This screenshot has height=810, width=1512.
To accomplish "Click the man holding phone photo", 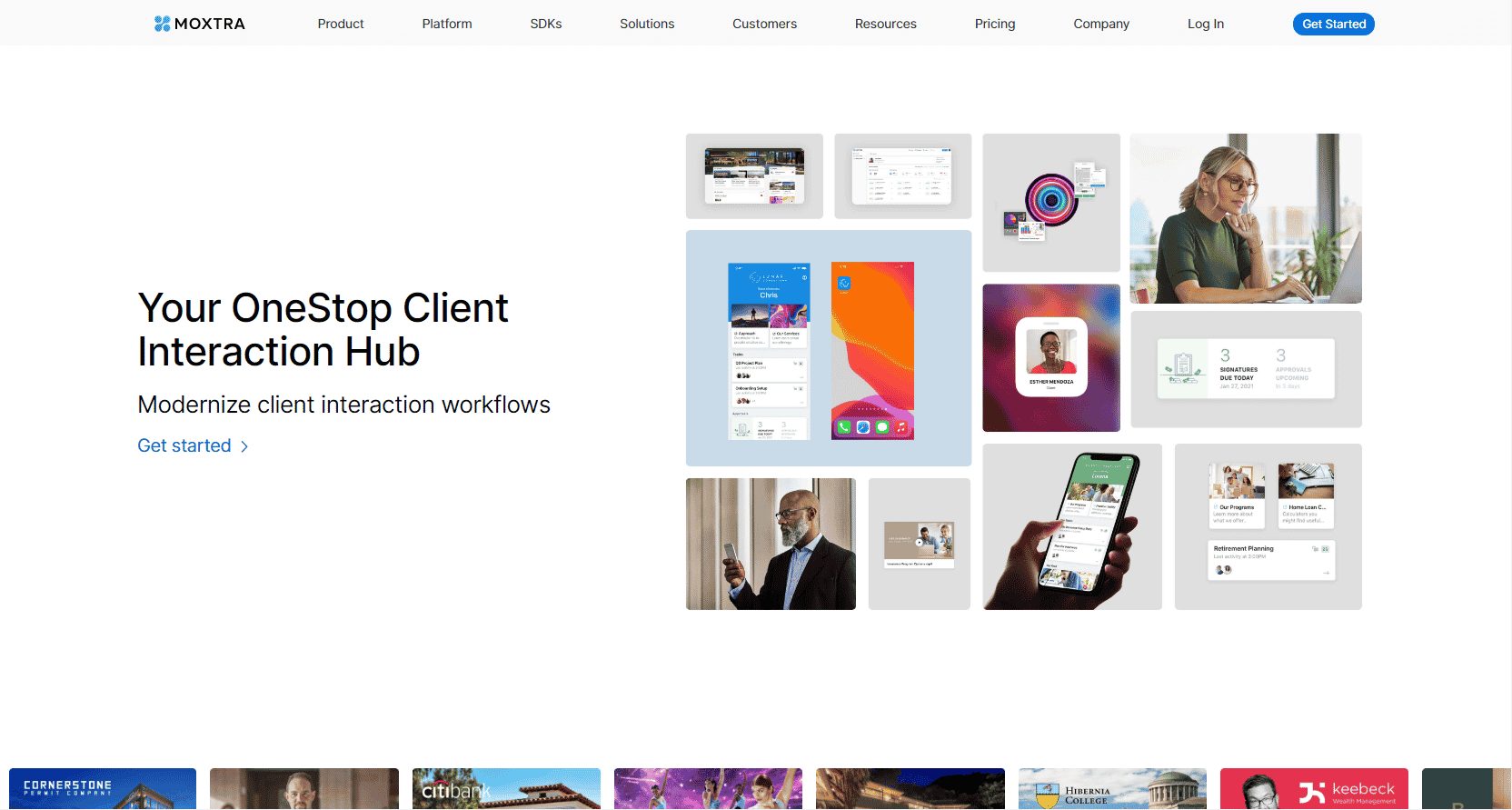I will coord(771,544).
